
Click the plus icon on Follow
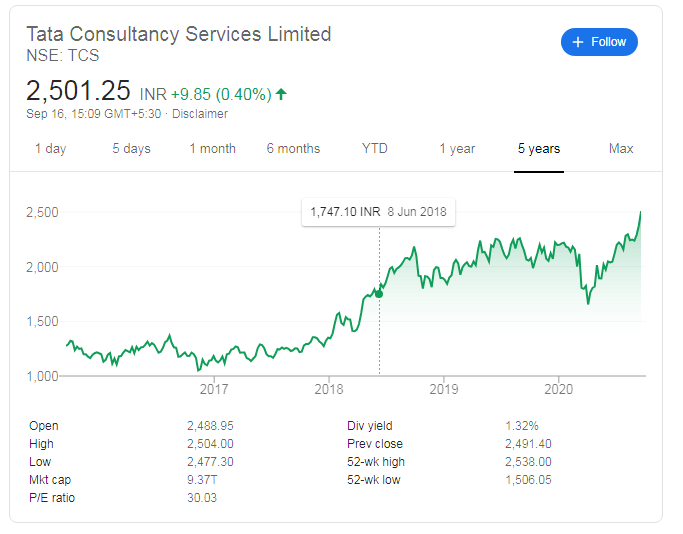click(577, 42)
